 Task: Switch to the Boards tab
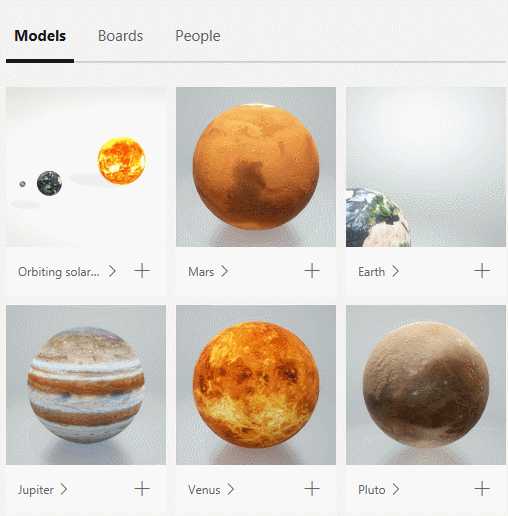coord(120,36)
